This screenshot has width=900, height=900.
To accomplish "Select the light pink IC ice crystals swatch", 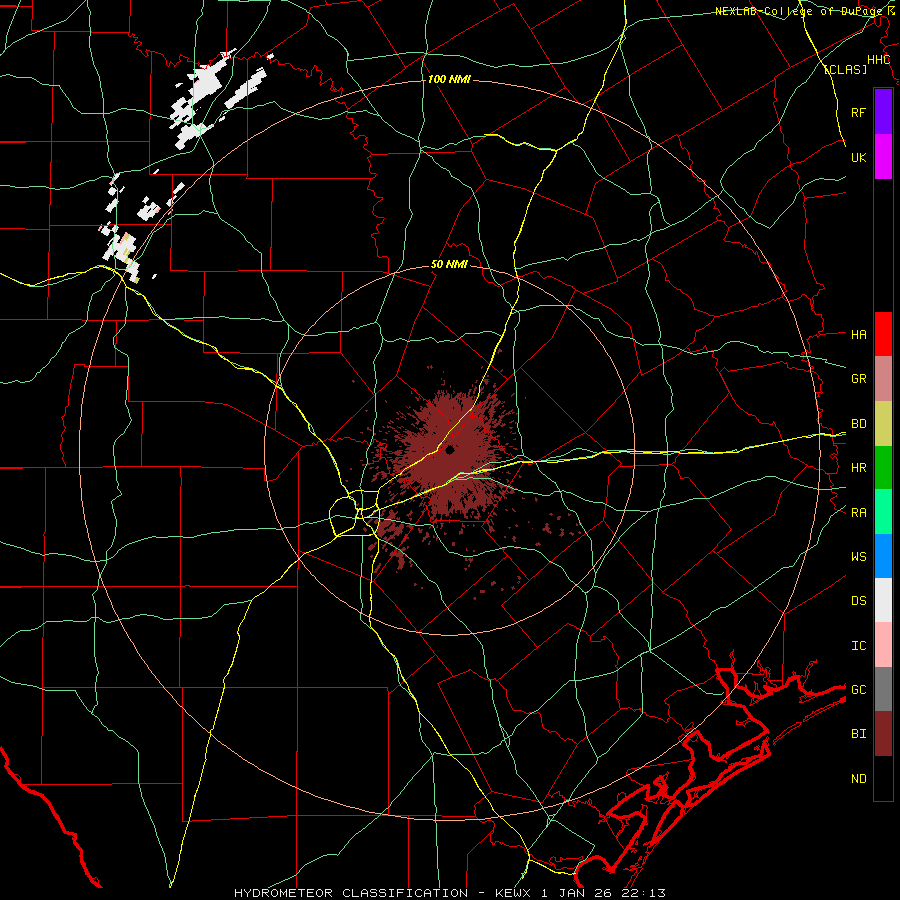I will coord(883,645).
